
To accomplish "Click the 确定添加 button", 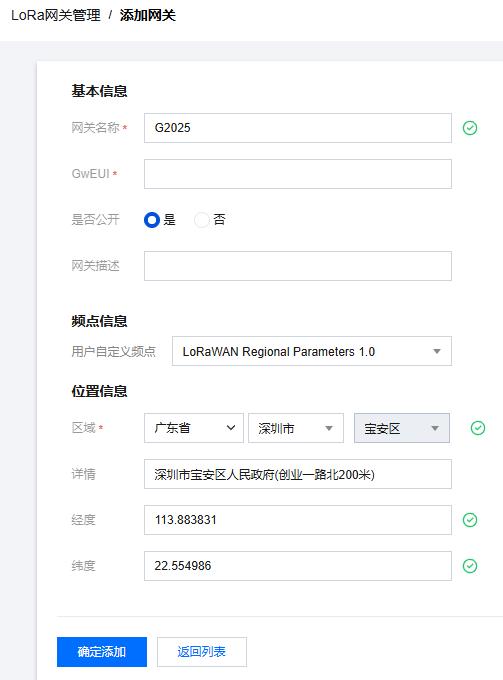I will coord(102,652).
